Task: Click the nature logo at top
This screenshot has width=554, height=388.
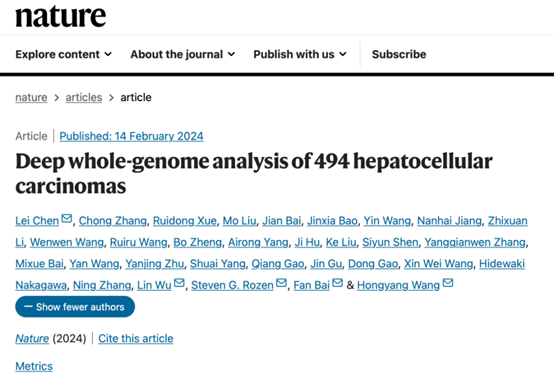Action: tap(60, 16)
